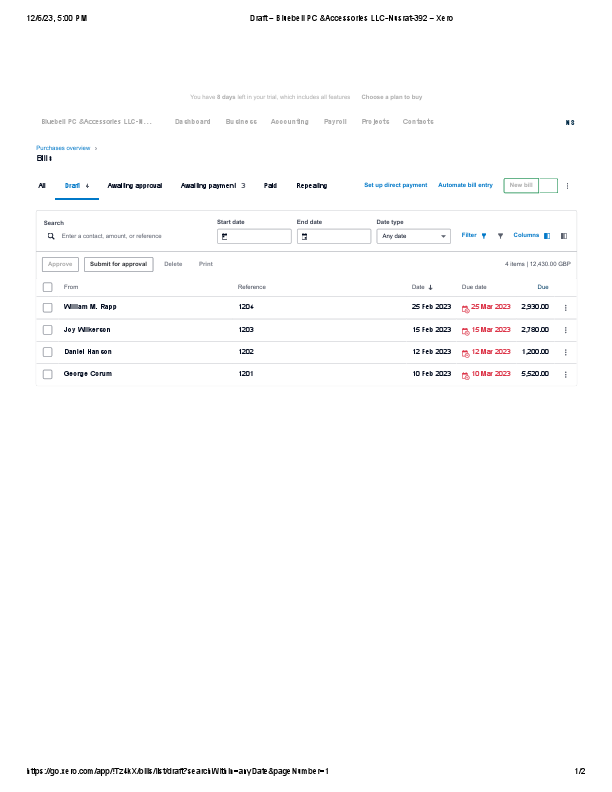This screenshot has height=792, width=612.
Task: Tick the select-all bills checkbox in header
Action: [47, 287]
